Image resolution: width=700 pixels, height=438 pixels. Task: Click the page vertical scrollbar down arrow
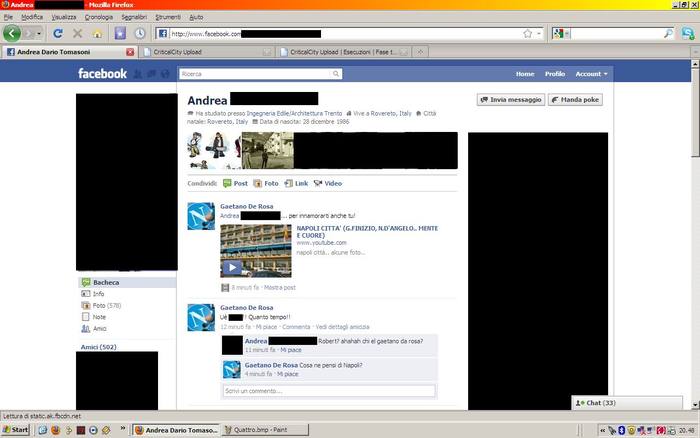(x=695, y=405)
